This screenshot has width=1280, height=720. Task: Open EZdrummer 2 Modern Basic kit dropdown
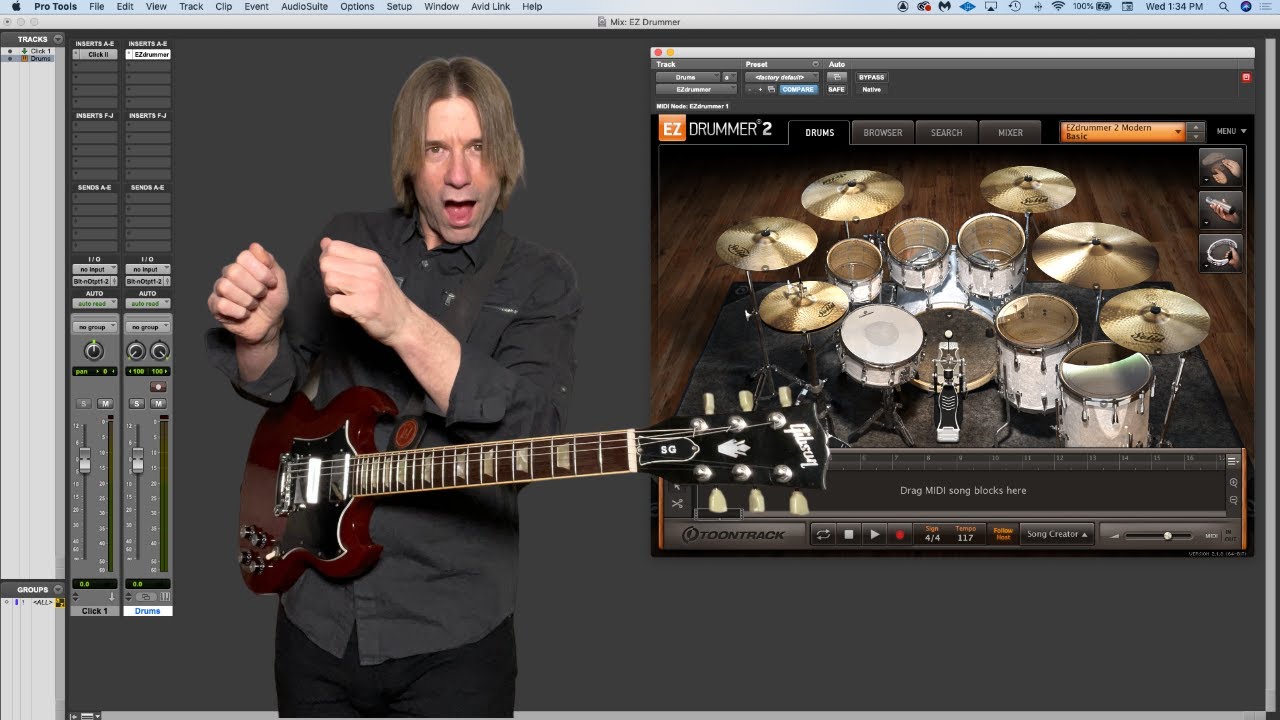point(1122,132)
